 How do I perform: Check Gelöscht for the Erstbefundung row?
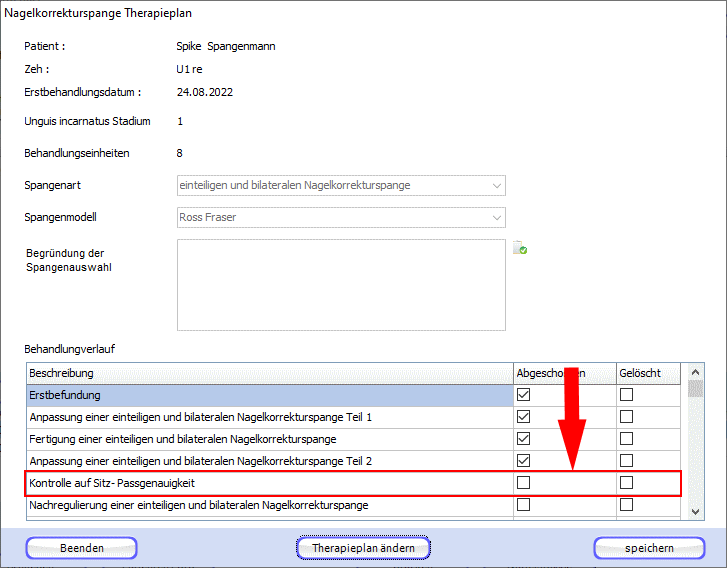pyautogui.click(x=626, y=395)
